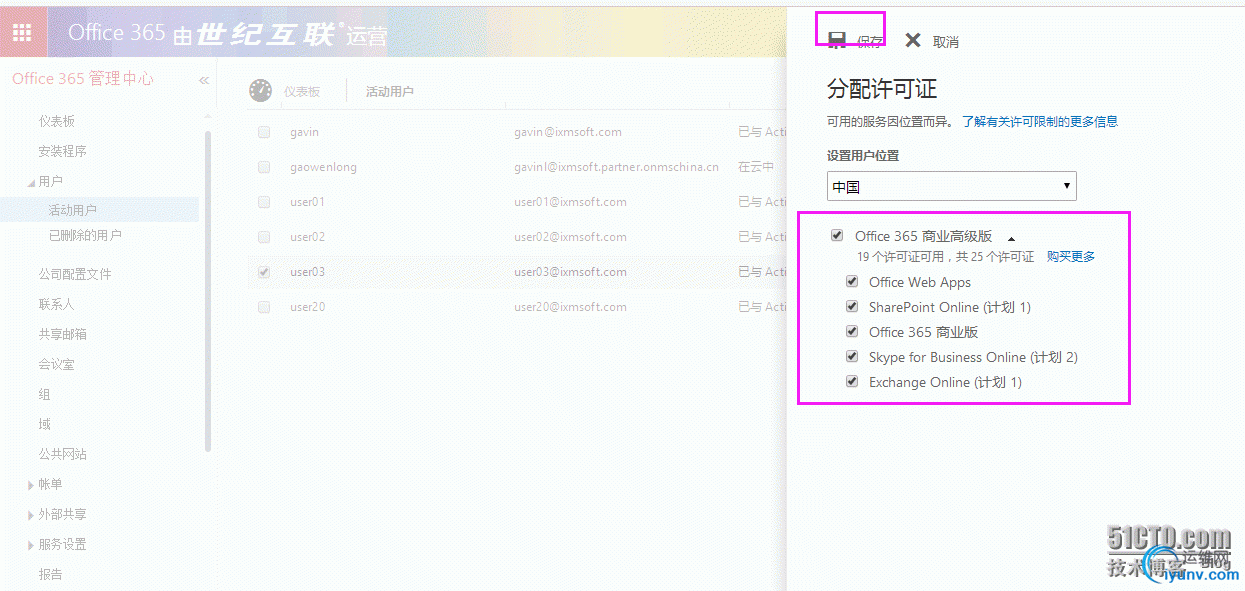
Task: Expand the 外部共享 navigation node
Action: [x=31, y=515]
